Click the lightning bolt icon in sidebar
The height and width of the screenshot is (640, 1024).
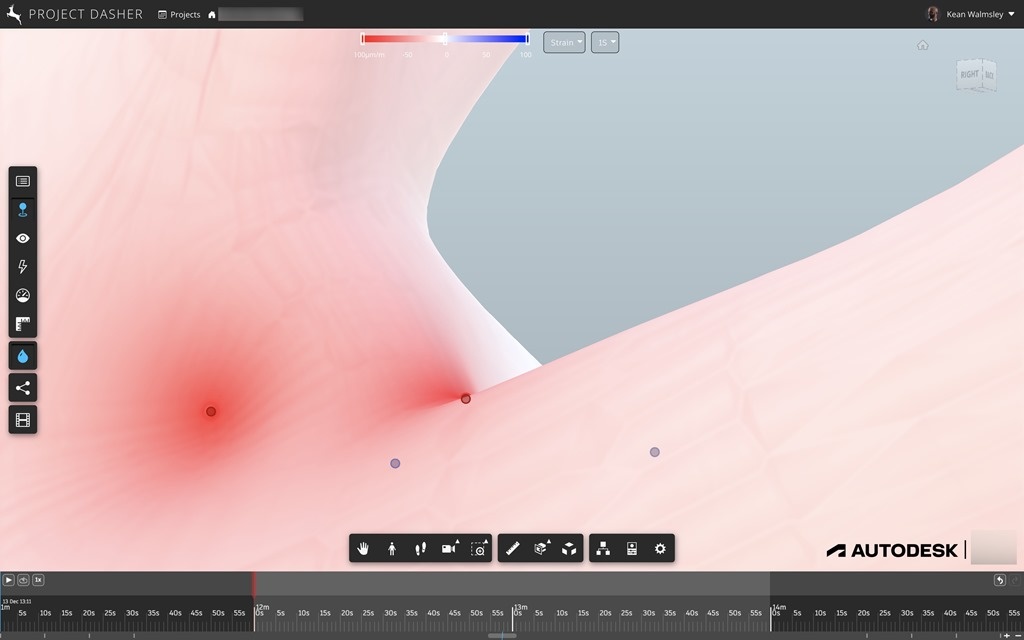tap(23, 267)
